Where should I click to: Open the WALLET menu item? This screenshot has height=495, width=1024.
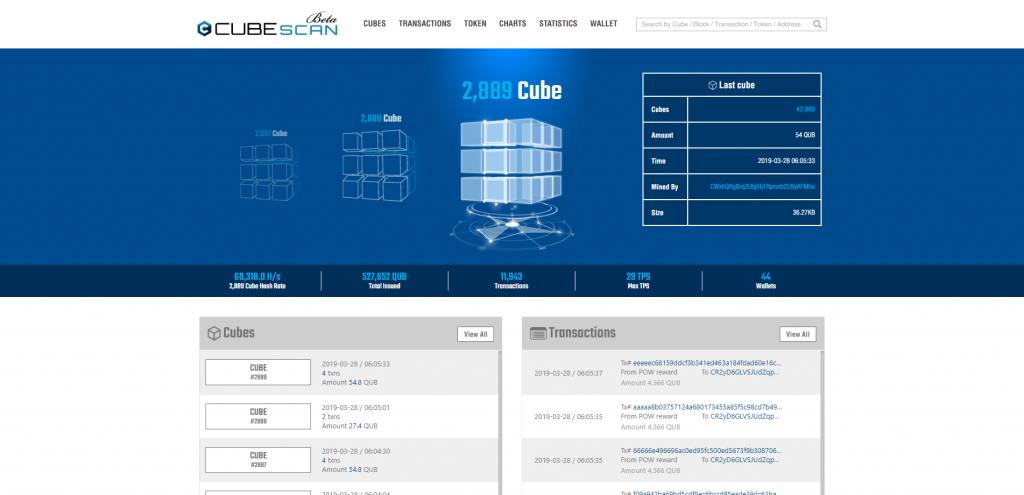(603, 24)
